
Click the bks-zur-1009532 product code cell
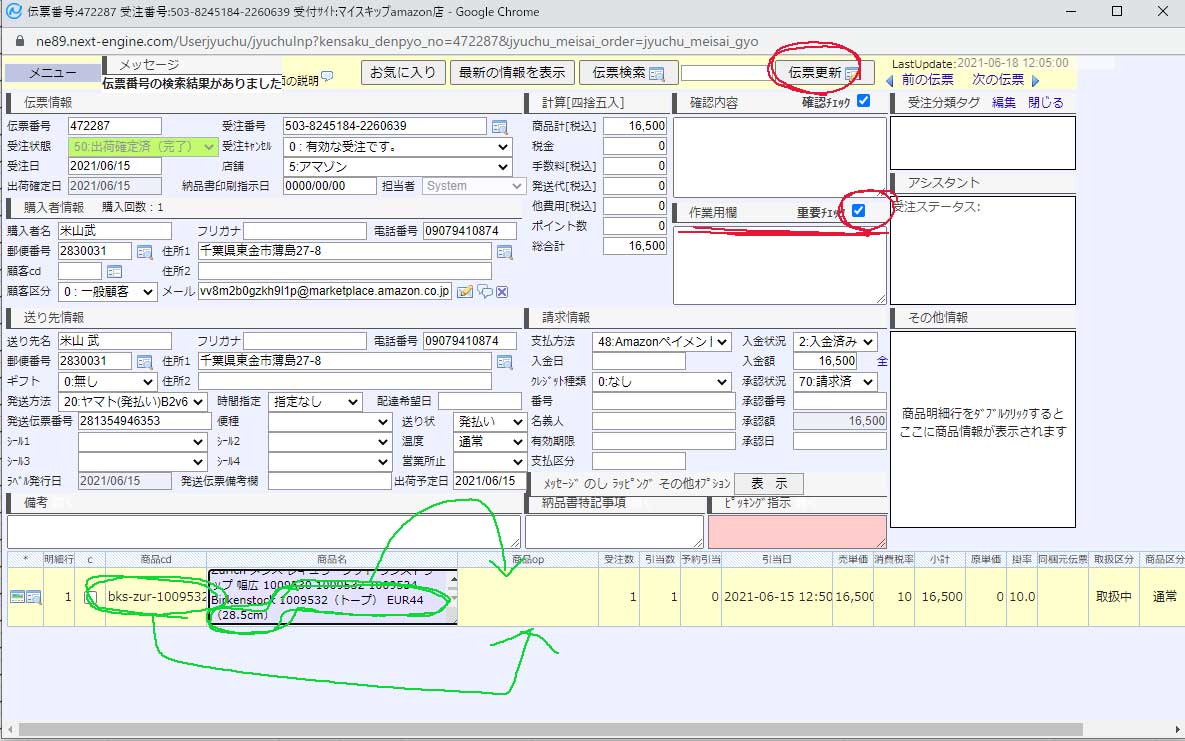point(156,597)
